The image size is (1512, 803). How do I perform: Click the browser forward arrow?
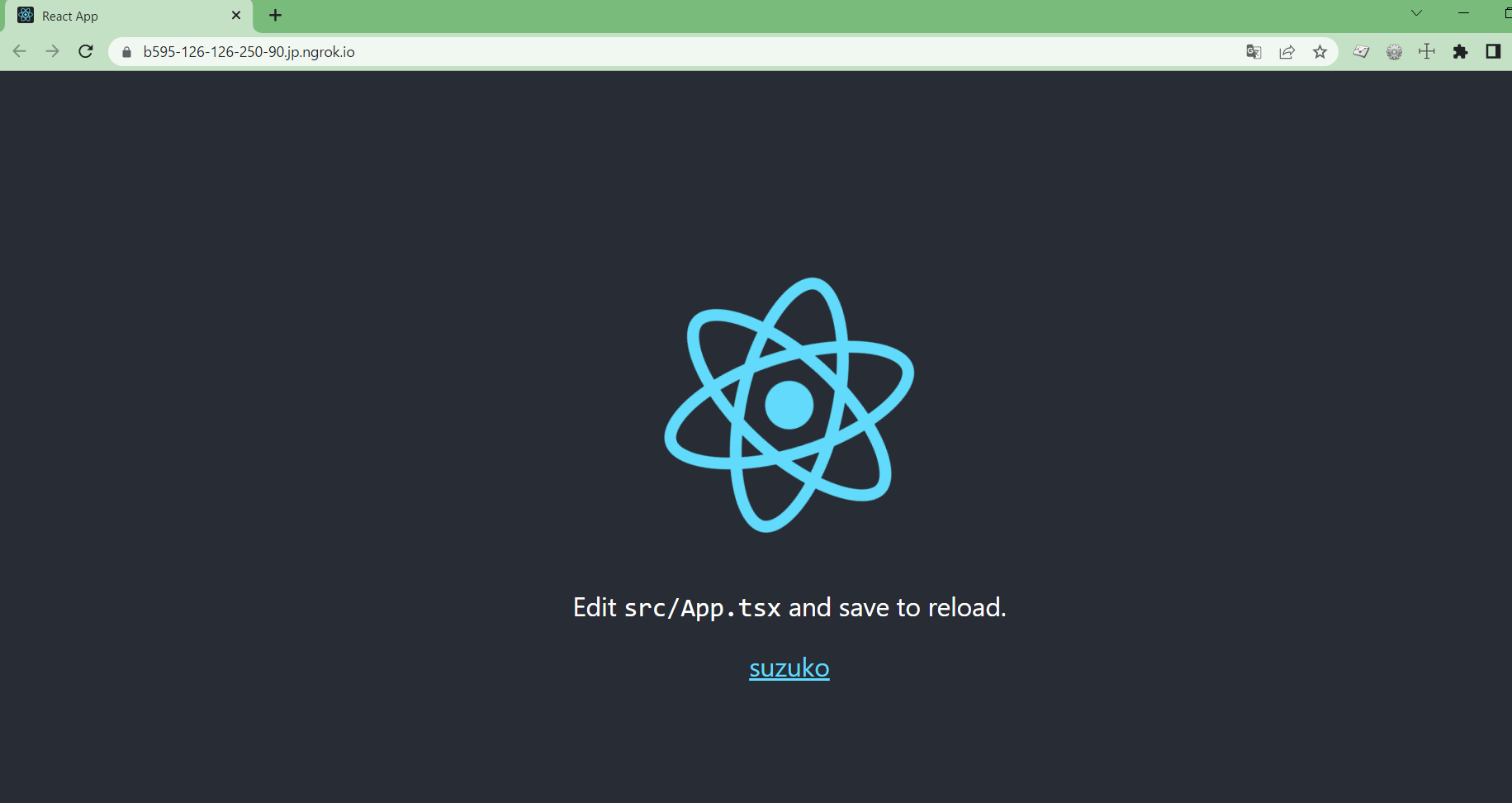(x=53, y=51)
